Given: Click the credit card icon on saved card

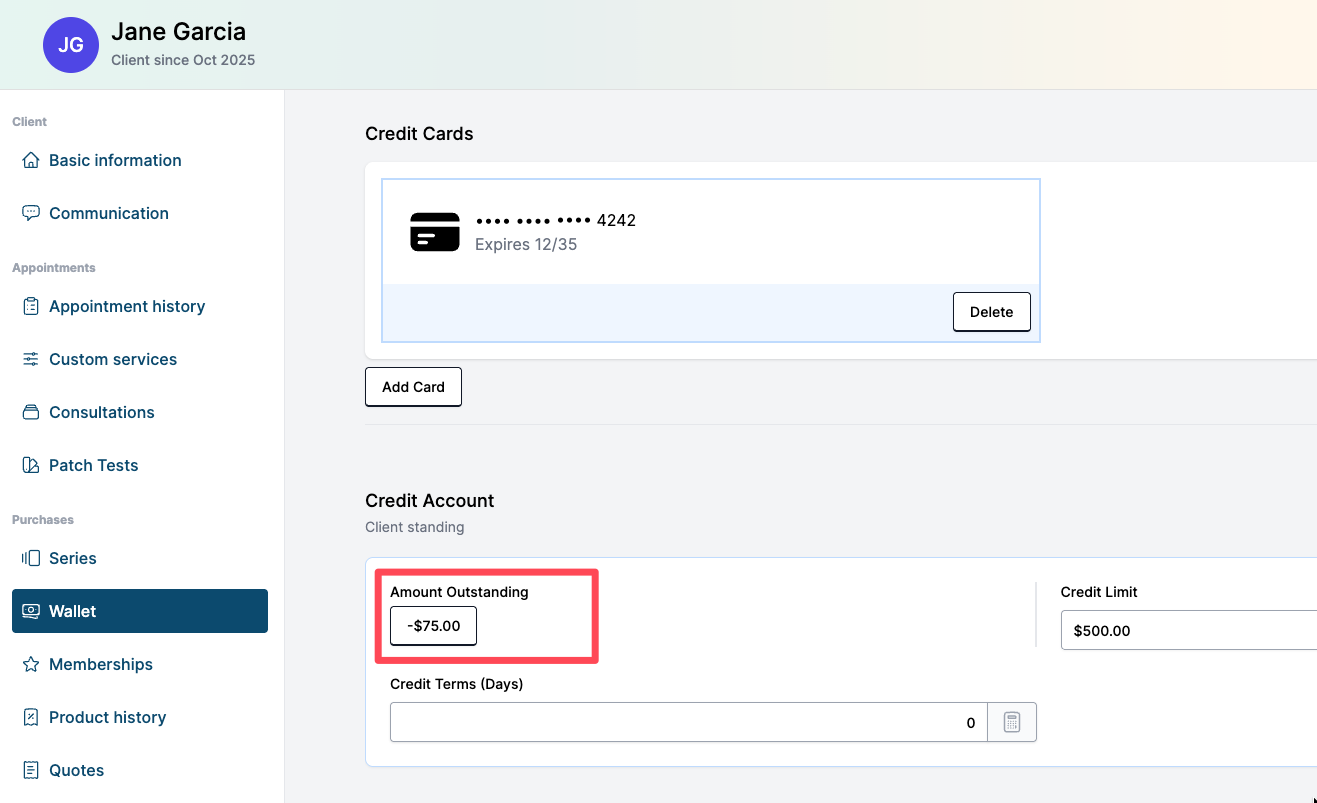Looking at the screenshot, I should tap(435, 232).
